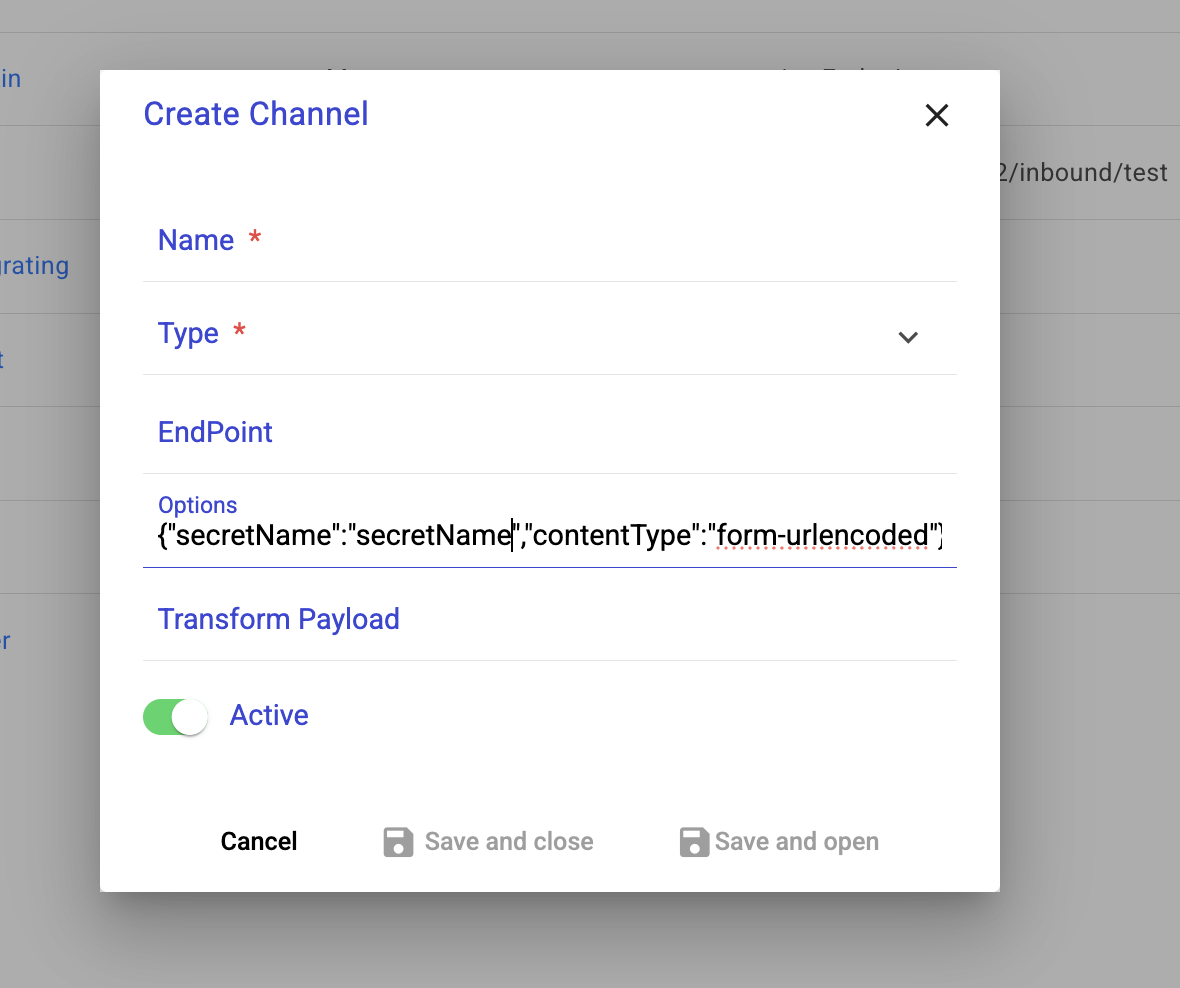Click the floppy disk icon on Save and open

pyautogui.click(x=694, y=842)
